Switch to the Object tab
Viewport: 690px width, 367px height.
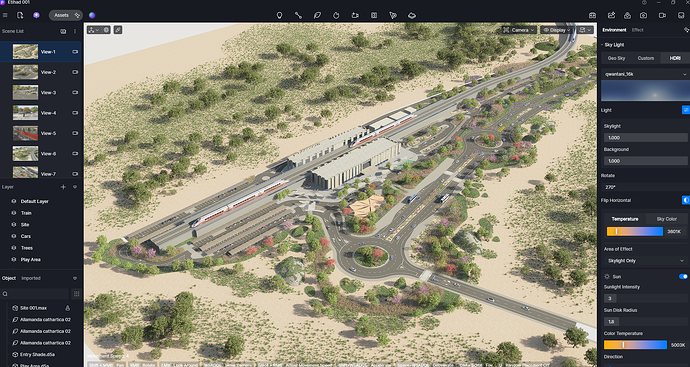9,278
